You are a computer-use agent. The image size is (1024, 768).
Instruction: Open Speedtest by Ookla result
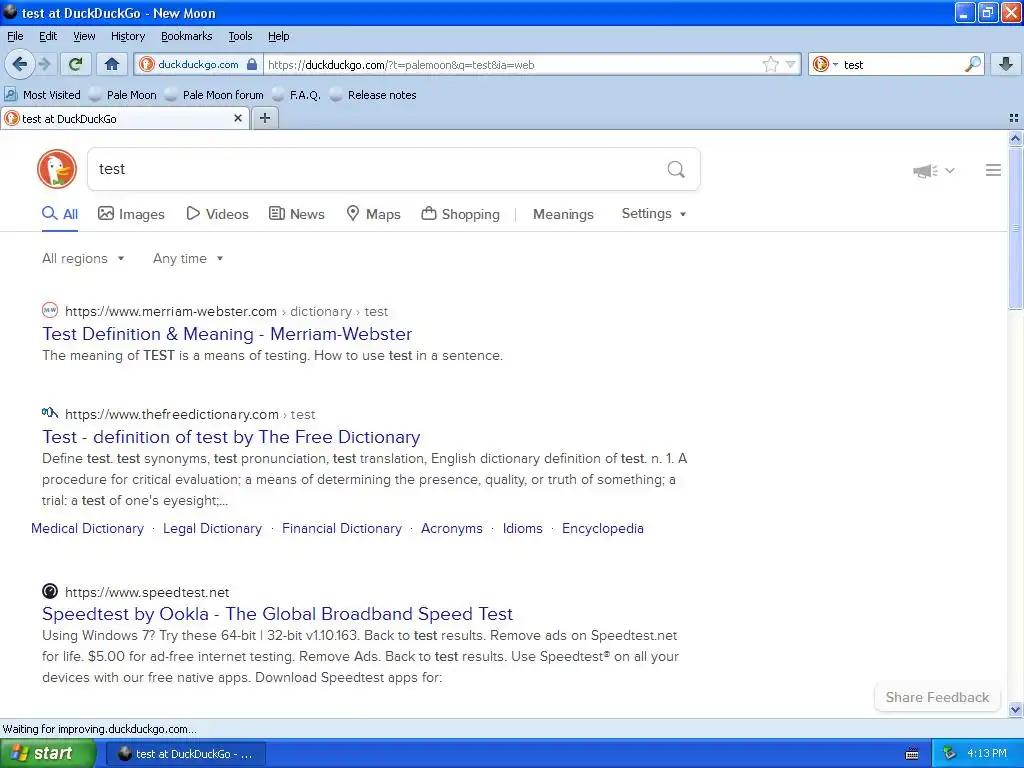tap(278, 614)
